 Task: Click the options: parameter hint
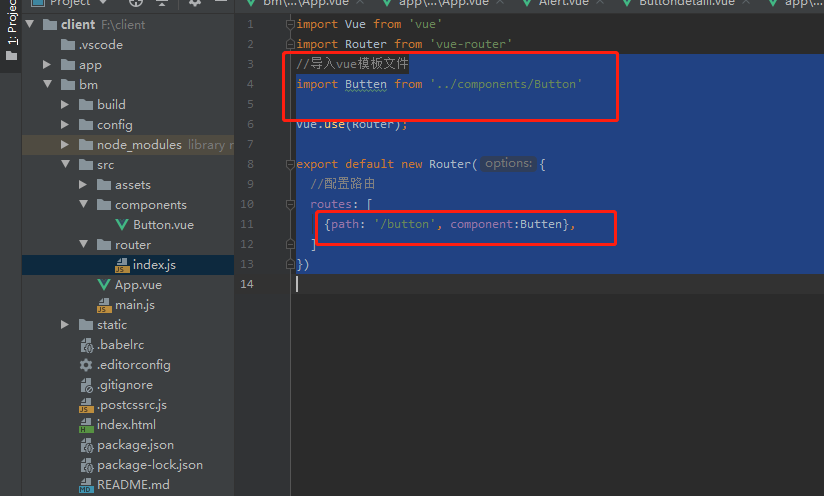tap(508, 163)
